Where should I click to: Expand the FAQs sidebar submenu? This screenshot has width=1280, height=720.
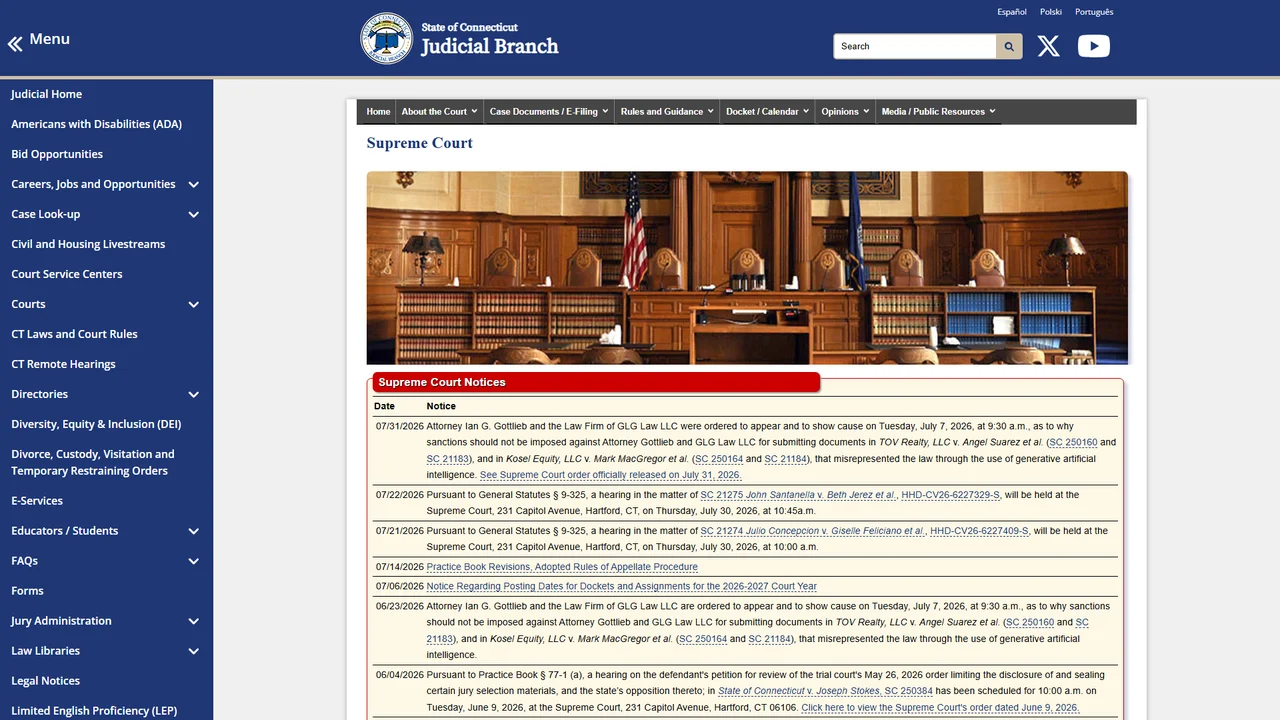pyautogui.click(x=194, y=561)
